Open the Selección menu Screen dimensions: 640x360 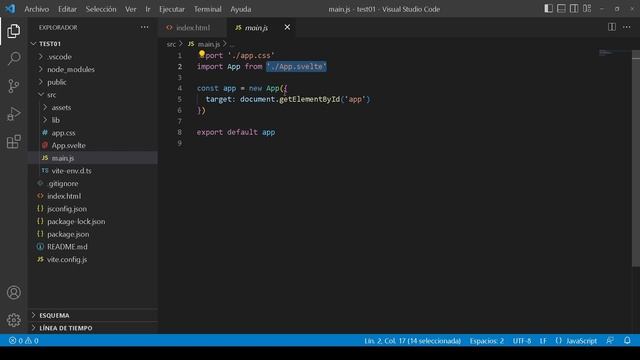pyautogui.click(x=101, y=9)
